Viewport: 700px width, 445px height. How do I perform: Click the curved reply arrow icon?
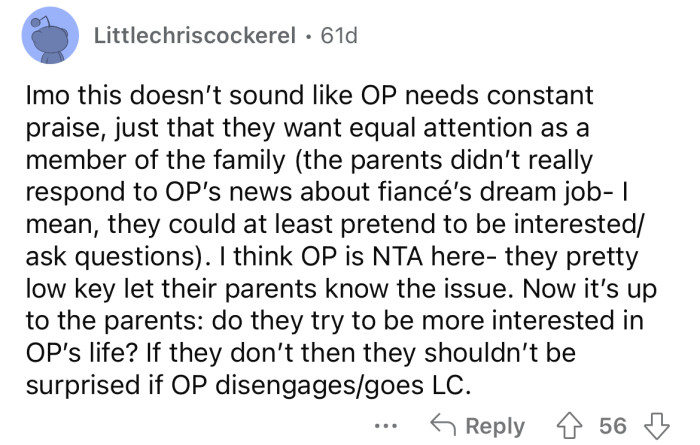443,425
